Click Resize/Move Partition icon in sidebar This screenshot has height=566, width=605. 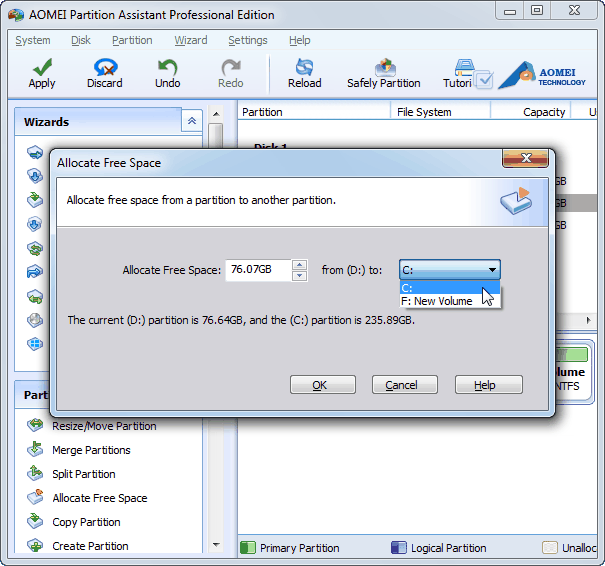click(35, 425)
